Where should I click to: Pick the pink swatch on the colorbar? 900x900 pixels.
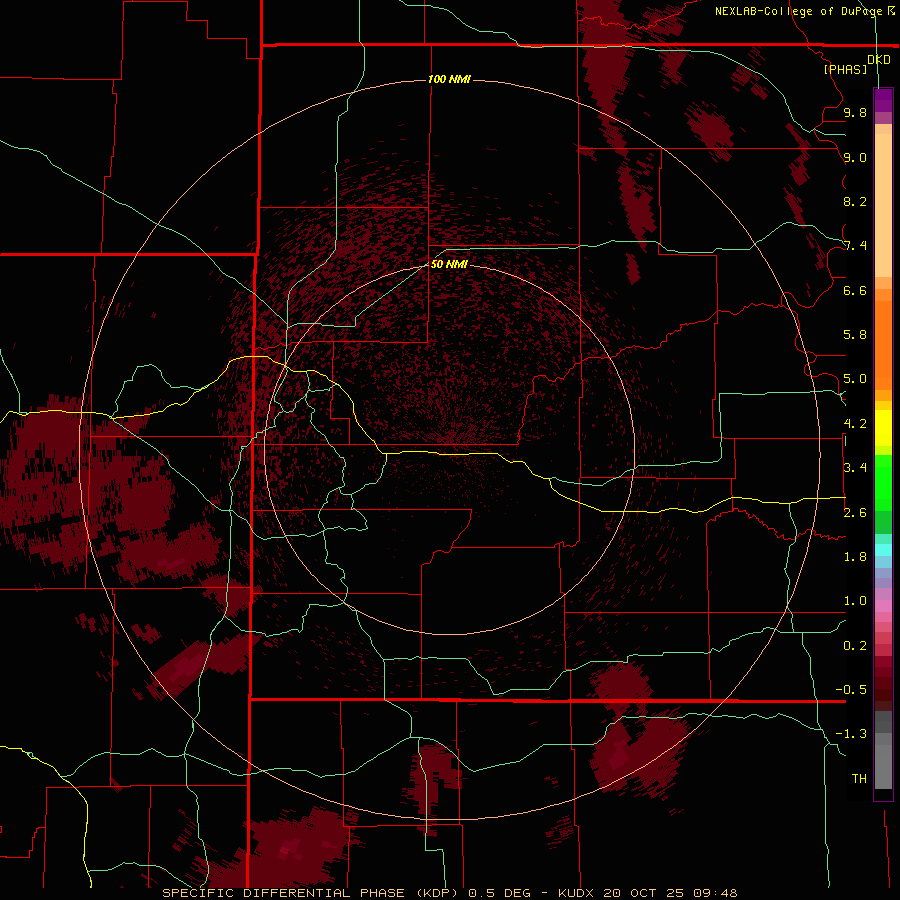[x=883, y=606]
